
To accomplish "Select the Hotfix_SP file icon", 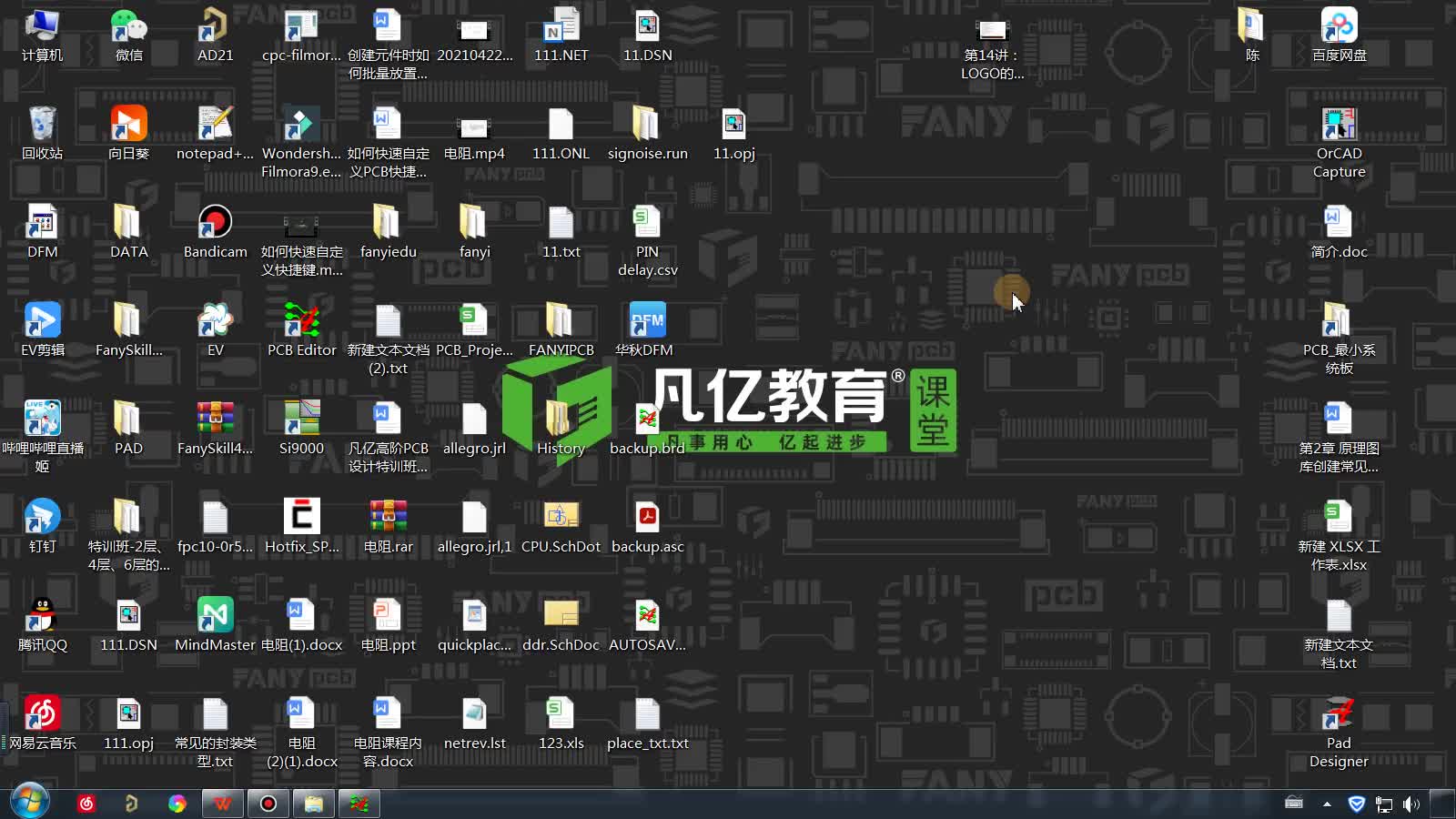I will pos(301,528).
